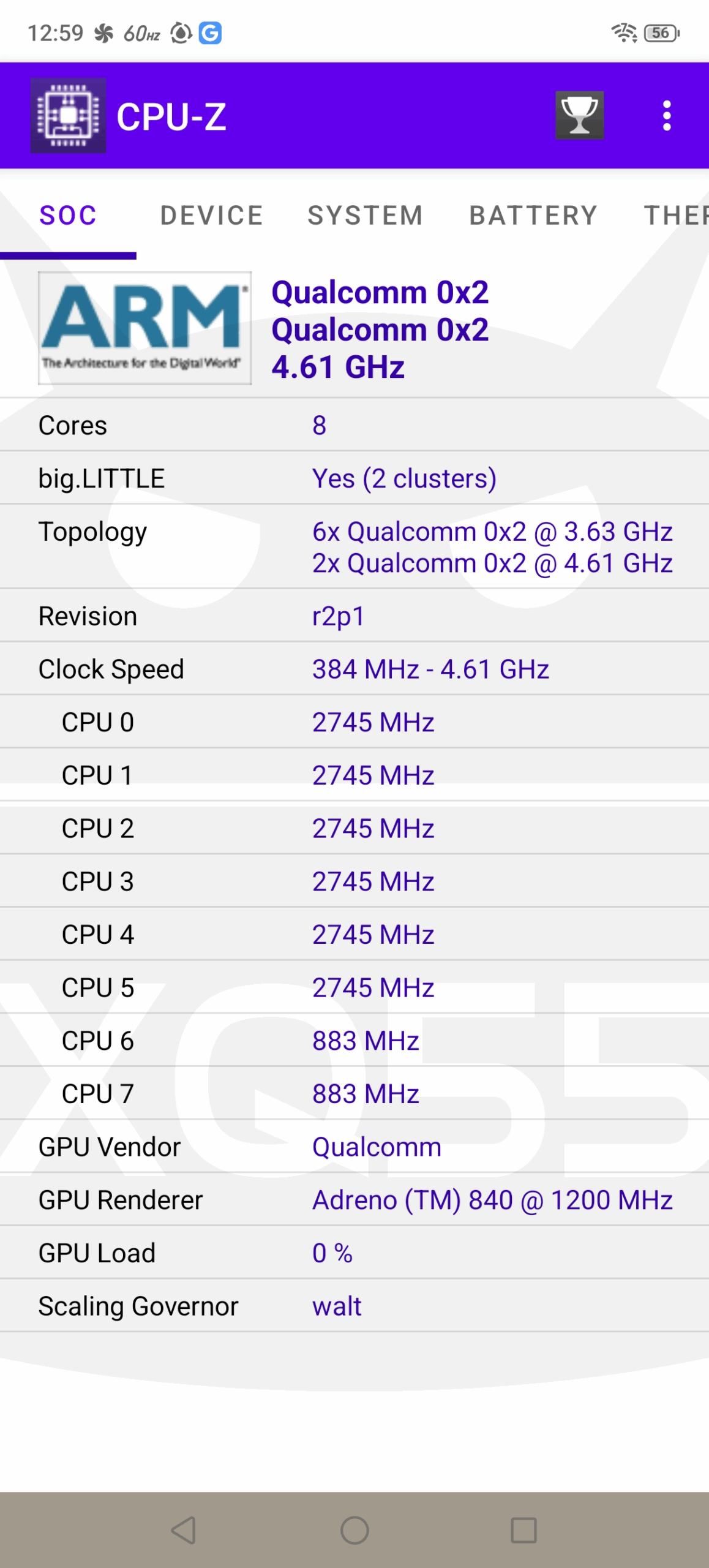
Task: Tap the 4.61 GHz header text
Action: point(338,367)
